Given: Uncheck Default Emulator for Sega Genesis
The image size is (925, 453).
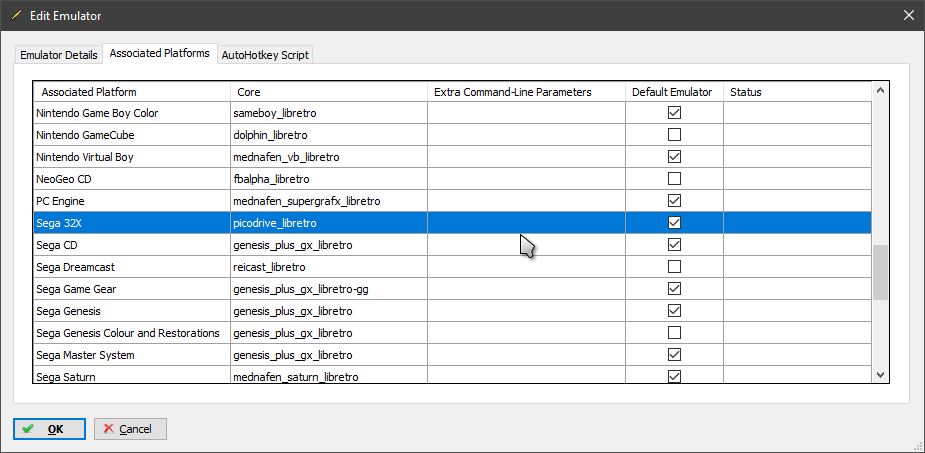Looking at the screenshot, I should pyautogui.click(x=674, y=310).
